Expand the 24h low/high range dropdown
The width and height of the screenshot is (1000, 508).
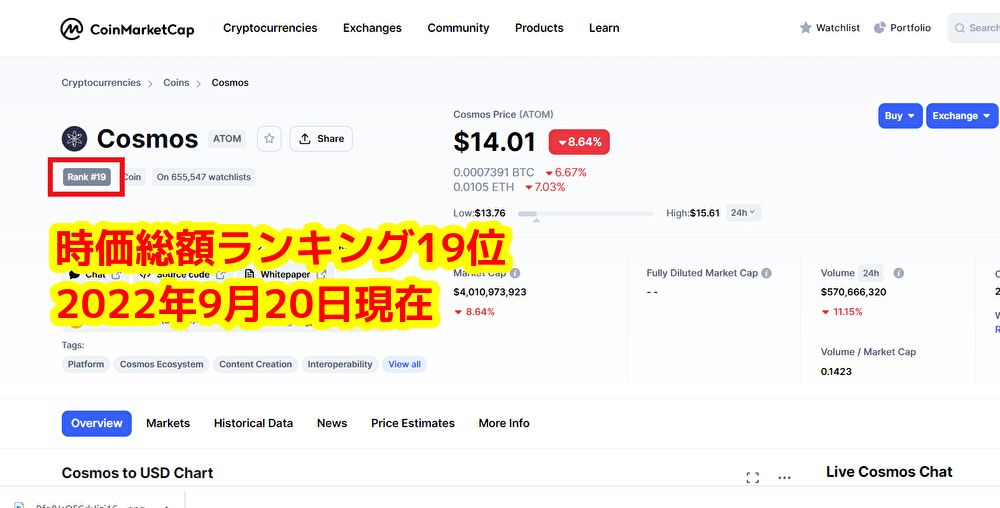coord(743,213)
